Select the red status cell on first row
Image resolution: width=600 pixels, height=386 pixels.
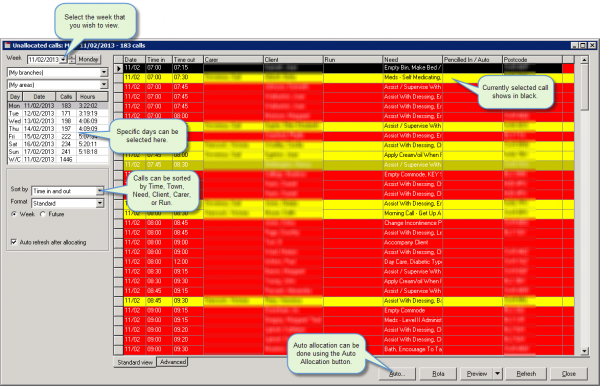(568, 68)
